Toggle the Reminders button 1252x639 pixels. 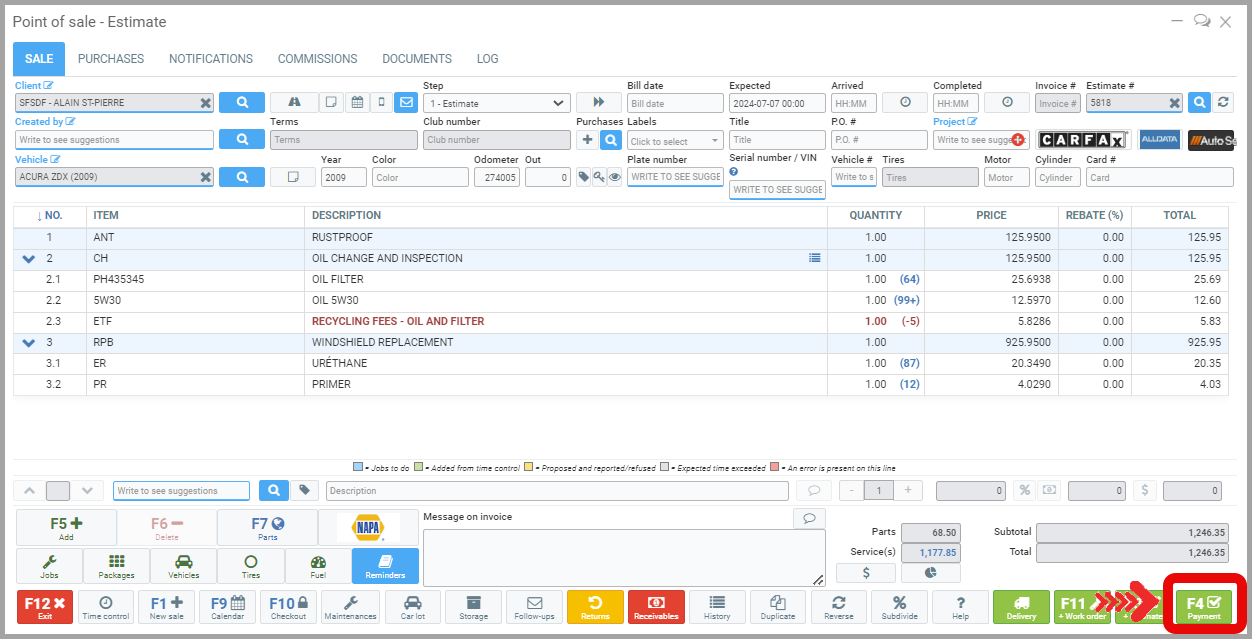click(385, 566)
